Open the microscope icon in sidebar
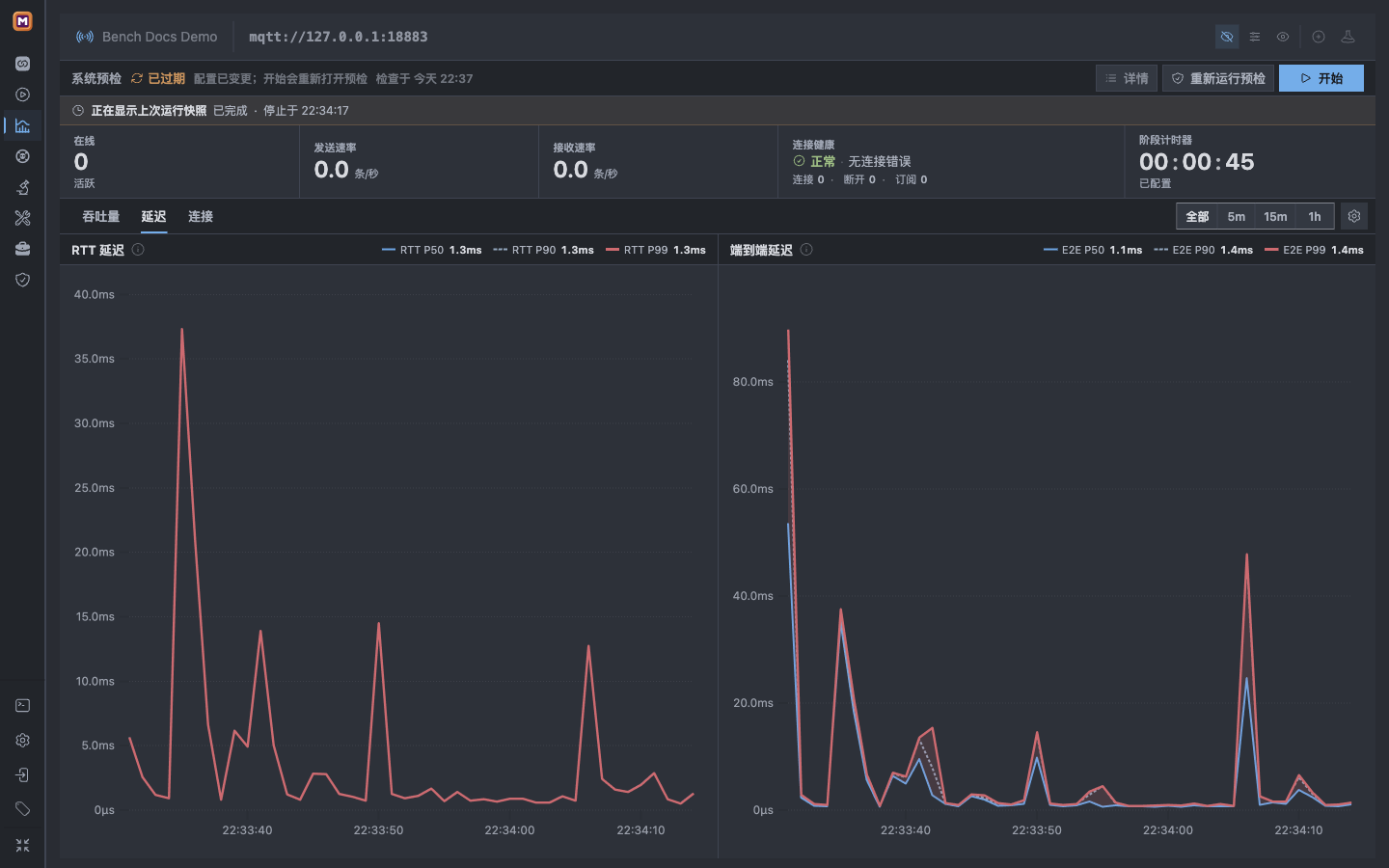 point(22,187)
